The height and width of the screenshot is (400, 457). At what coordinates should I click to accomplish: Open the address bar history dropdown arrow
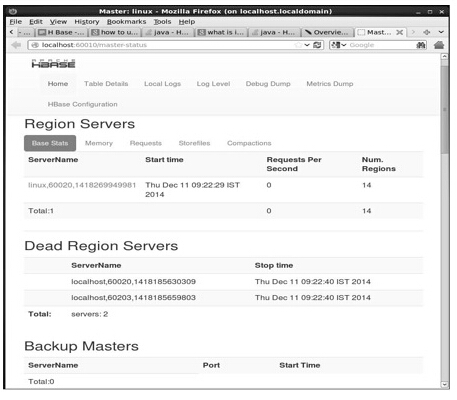point(307,45)
